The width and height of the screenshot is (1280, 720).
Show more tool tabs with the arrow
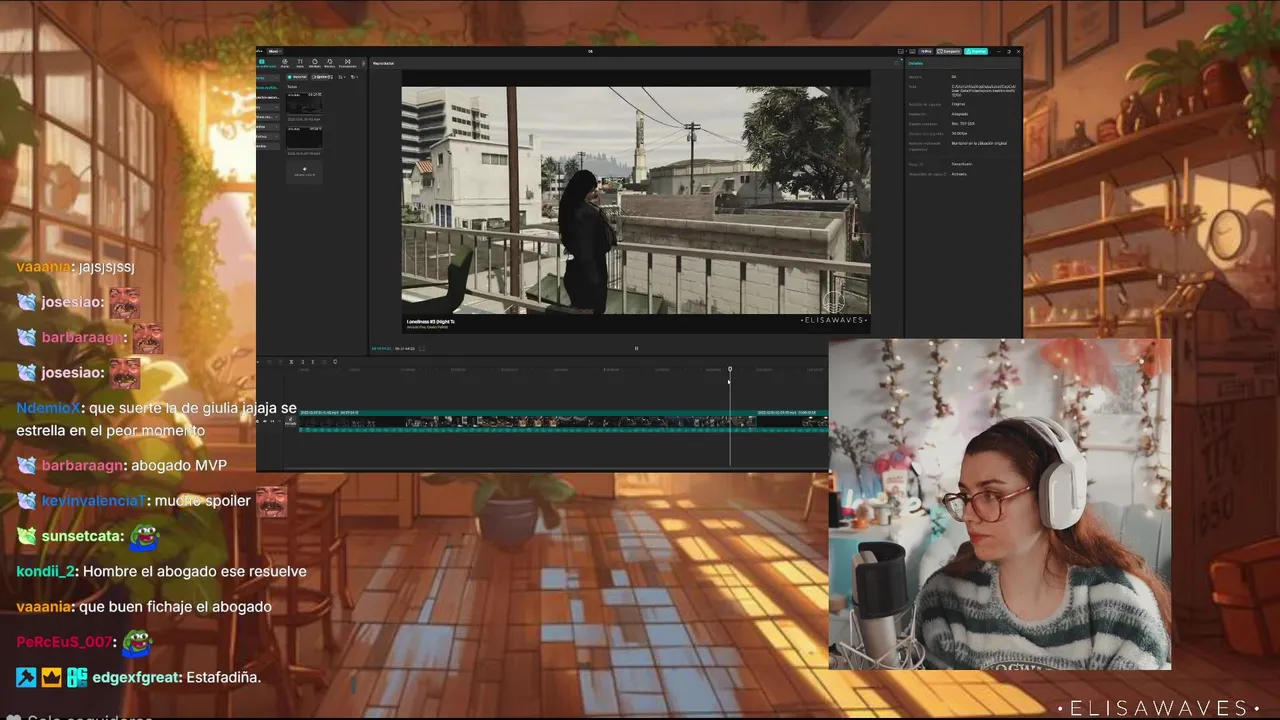tap(363, 63)
